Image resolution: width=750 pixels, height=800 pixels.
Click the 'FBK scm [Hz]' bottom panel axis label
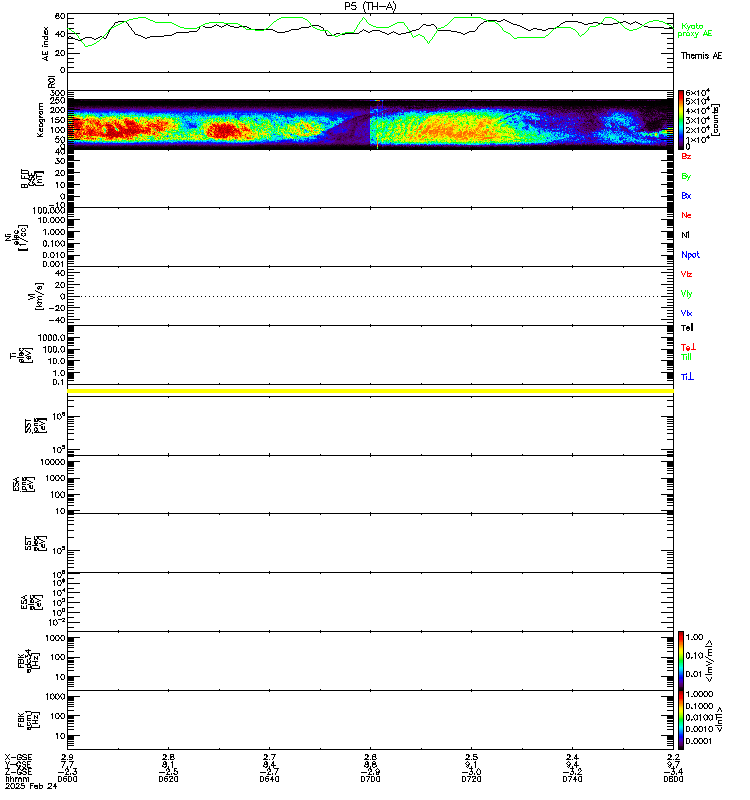[x=28, y=720]
